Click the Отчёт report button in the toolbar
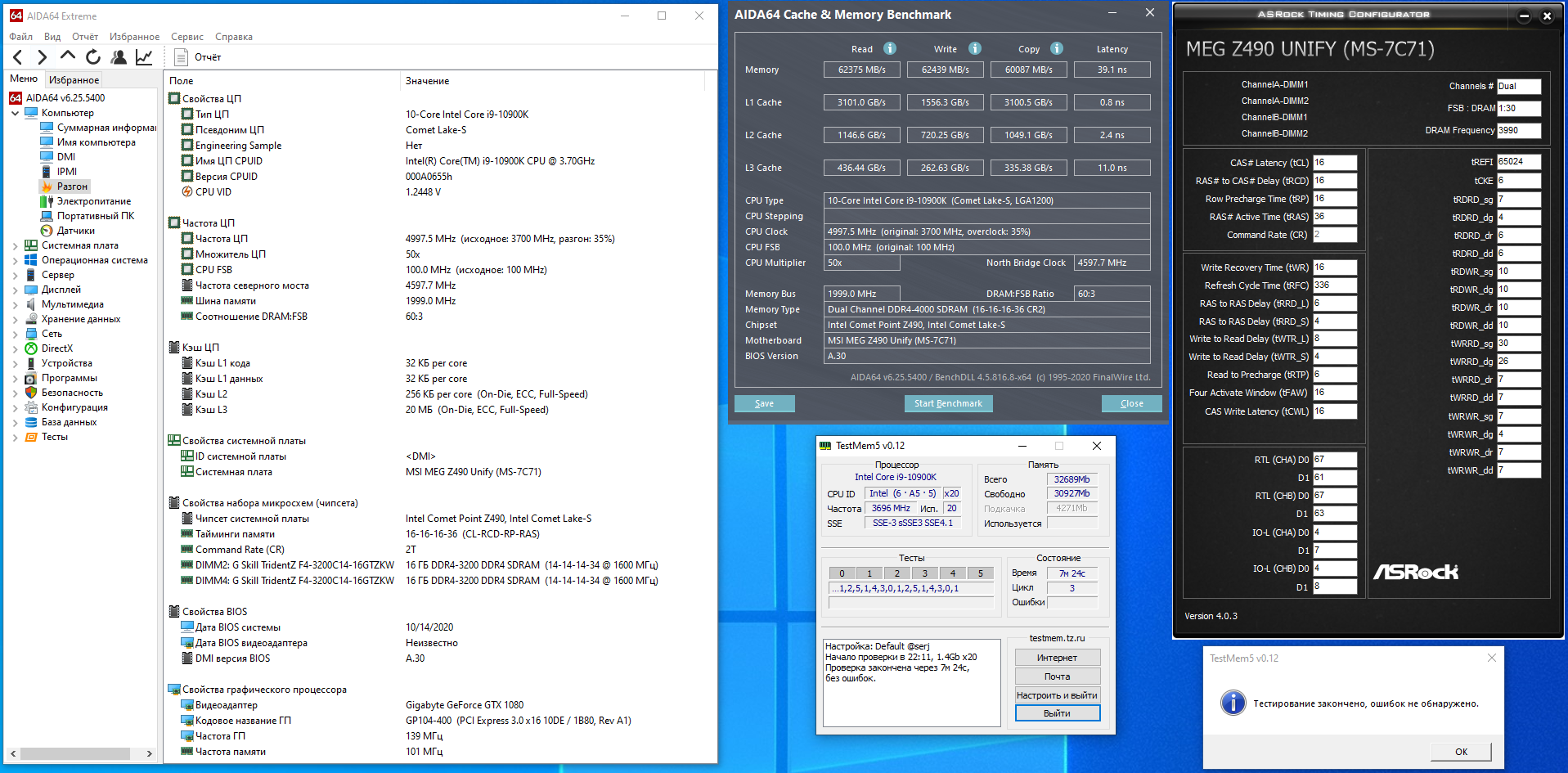The height and width of the screenshot is (773, 1568). coord(198,57)
